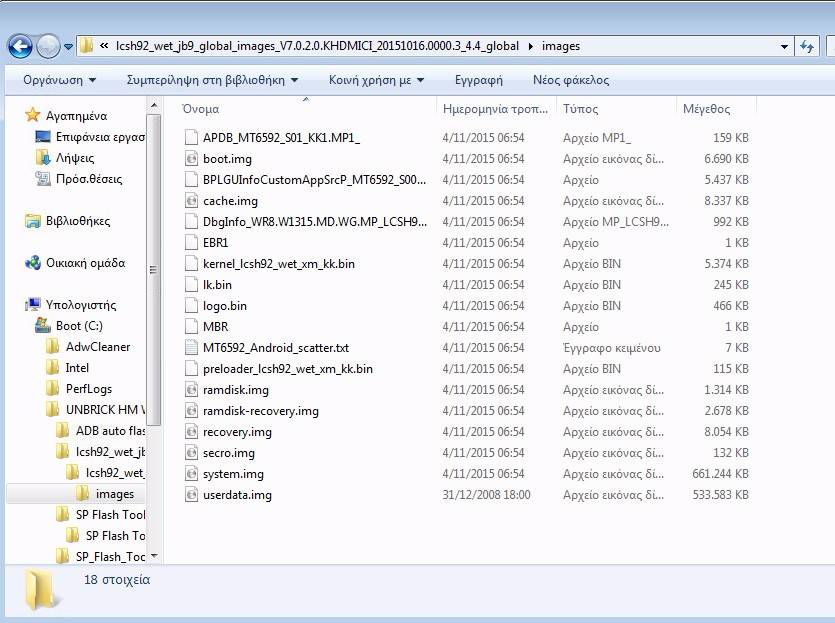Click the Εγγραφή toolbar button

coord(478,80)
